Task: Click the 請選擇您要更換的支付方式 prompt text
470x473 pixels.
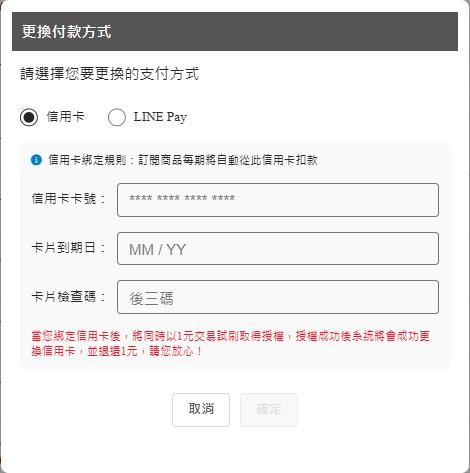Action: coord(110,74)
